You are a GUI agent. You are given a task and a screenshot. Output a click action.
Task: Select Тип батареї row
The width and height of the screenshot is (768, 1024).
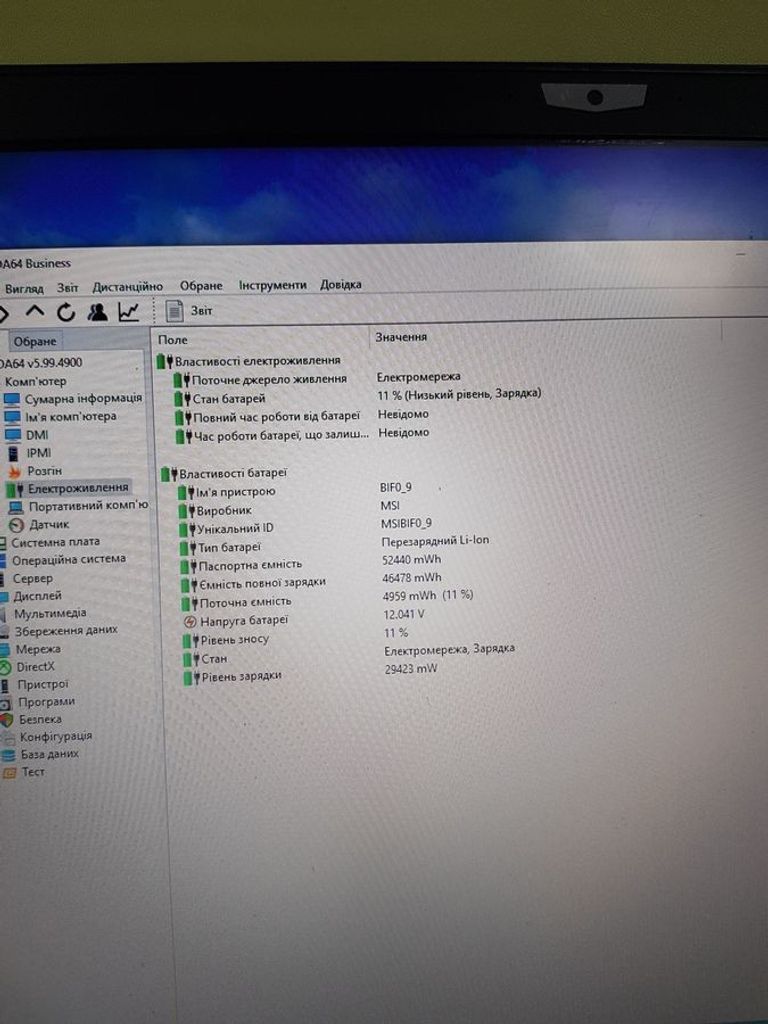click(x=334, y=545)
